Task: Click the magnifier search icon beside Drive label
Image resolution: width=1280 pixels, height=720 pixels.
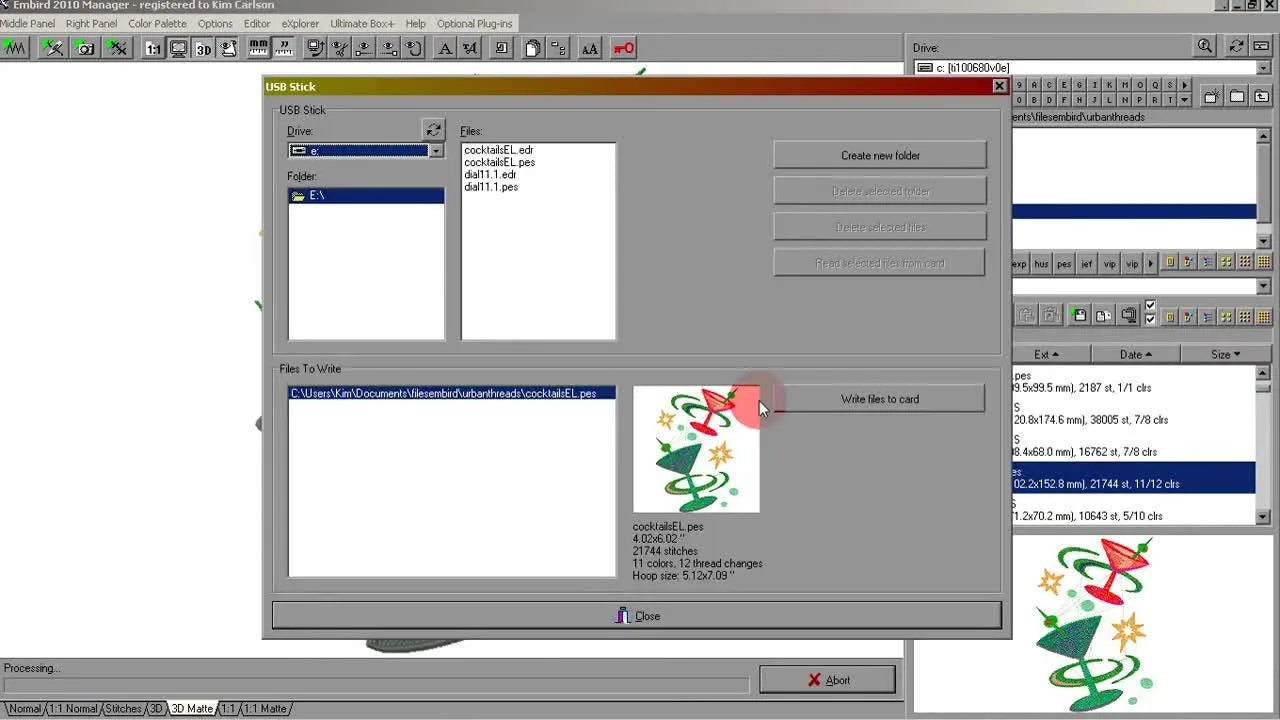Action: (1205, 46)
